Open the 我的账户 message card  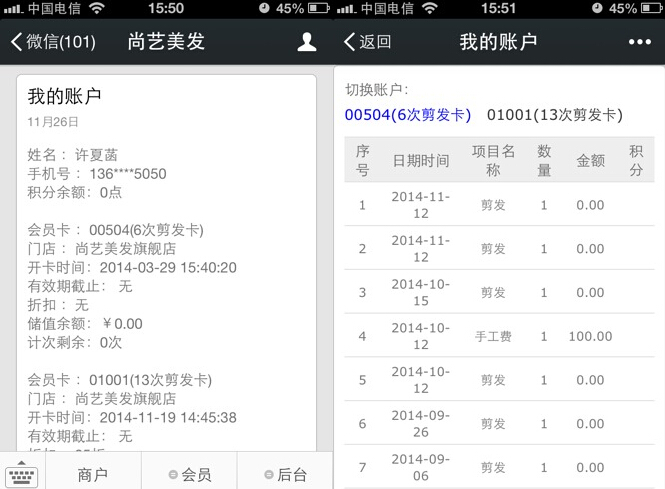pyautogui.click(x=166, y=263)
